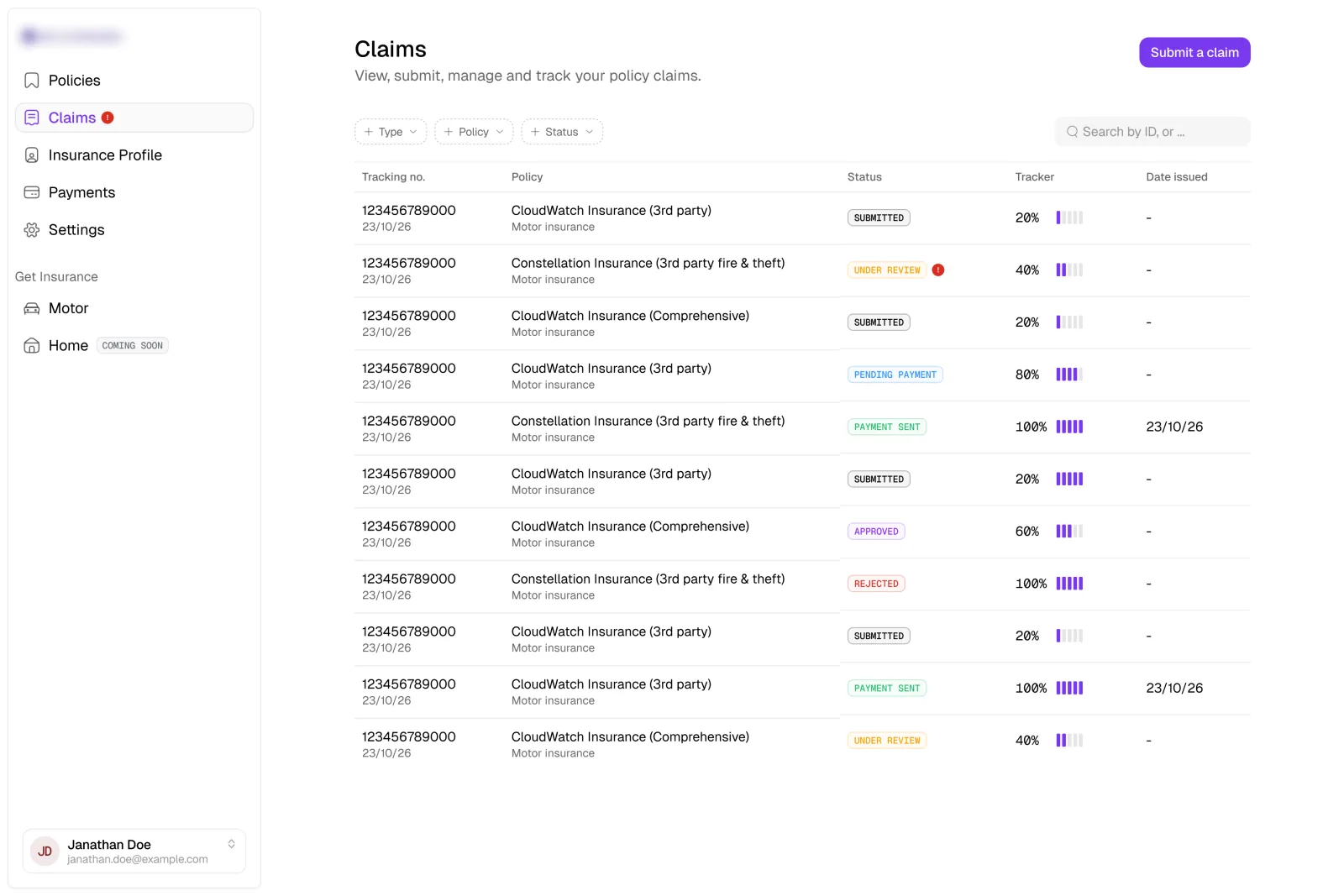Image resolution: width=1344 pixels, height=896 pixels.
Task: Click the magnifier icon in search box
Action: coord(1072,132)
